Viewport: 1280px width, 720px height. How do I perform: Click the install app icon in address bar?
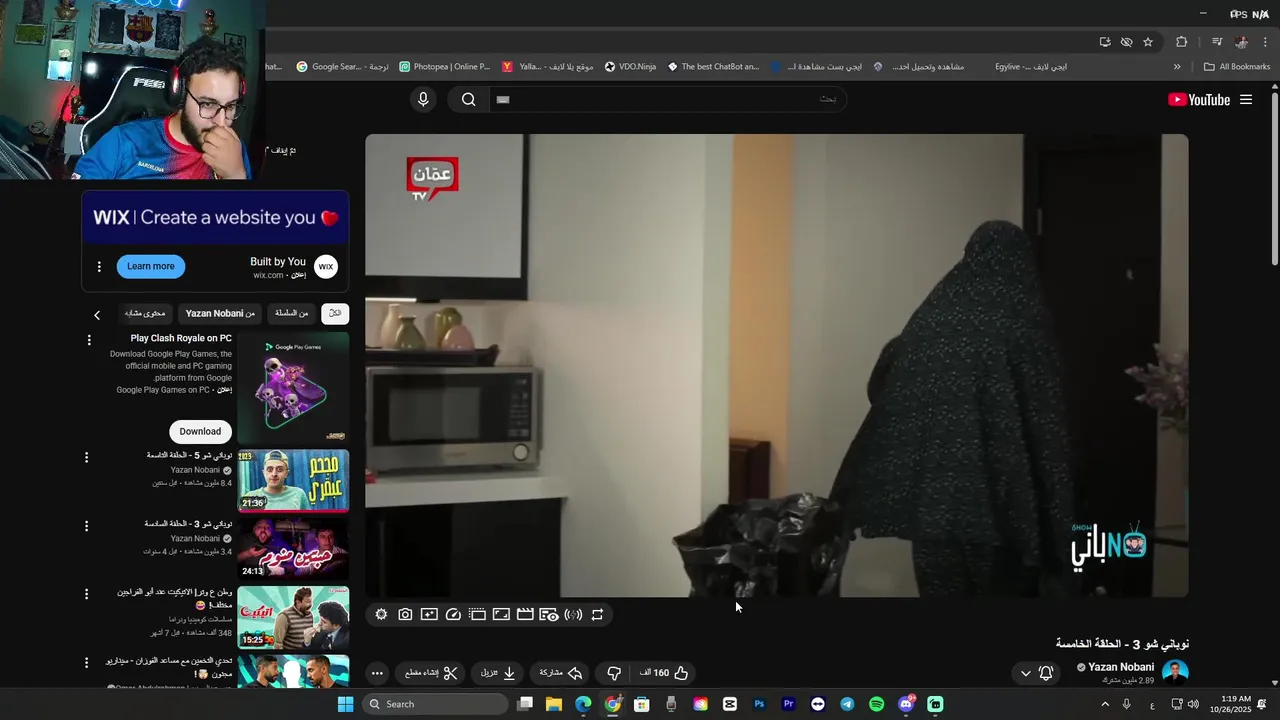pos(1105,42)
